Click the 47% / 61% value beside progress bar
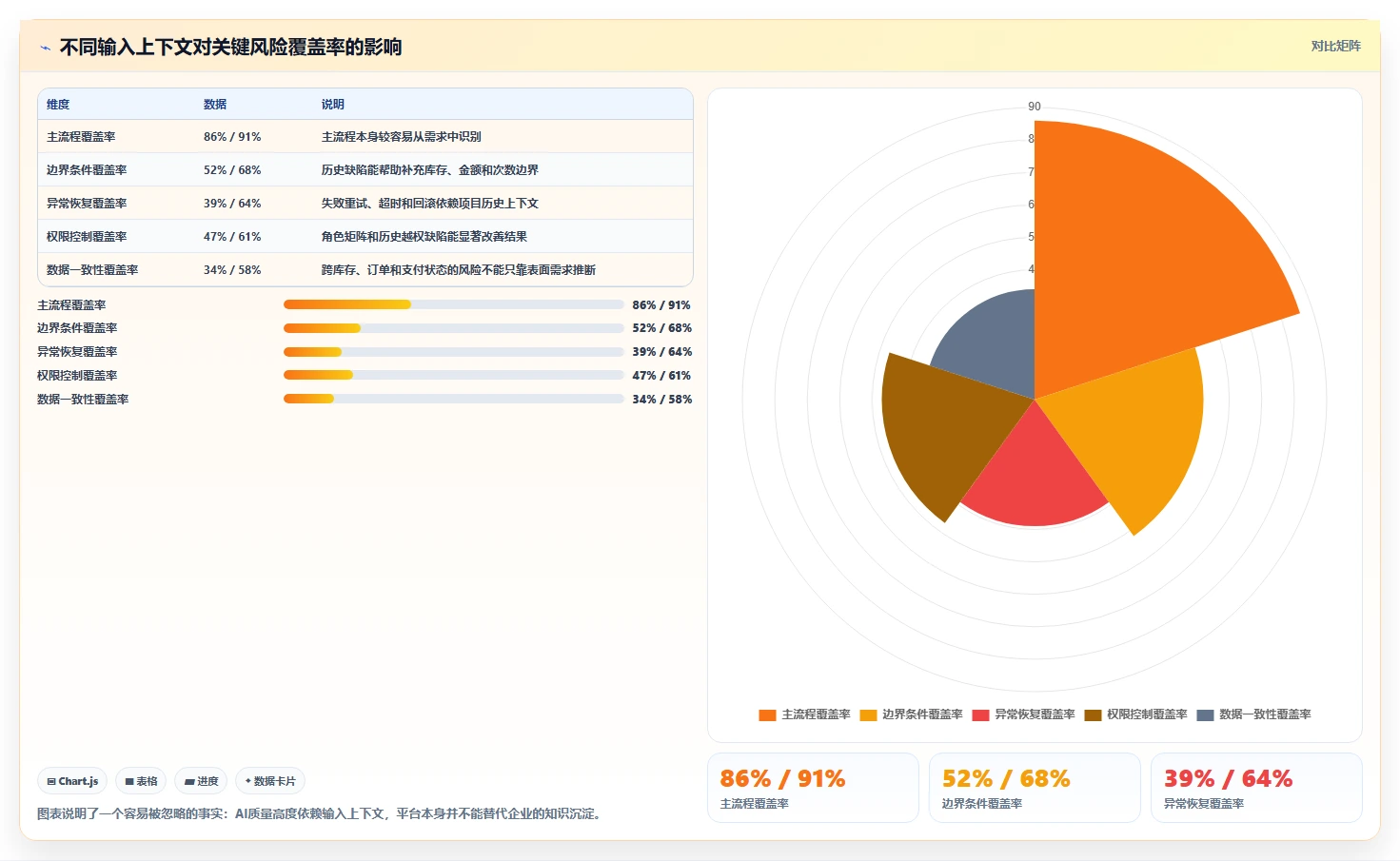 click(x=661, y=376)
